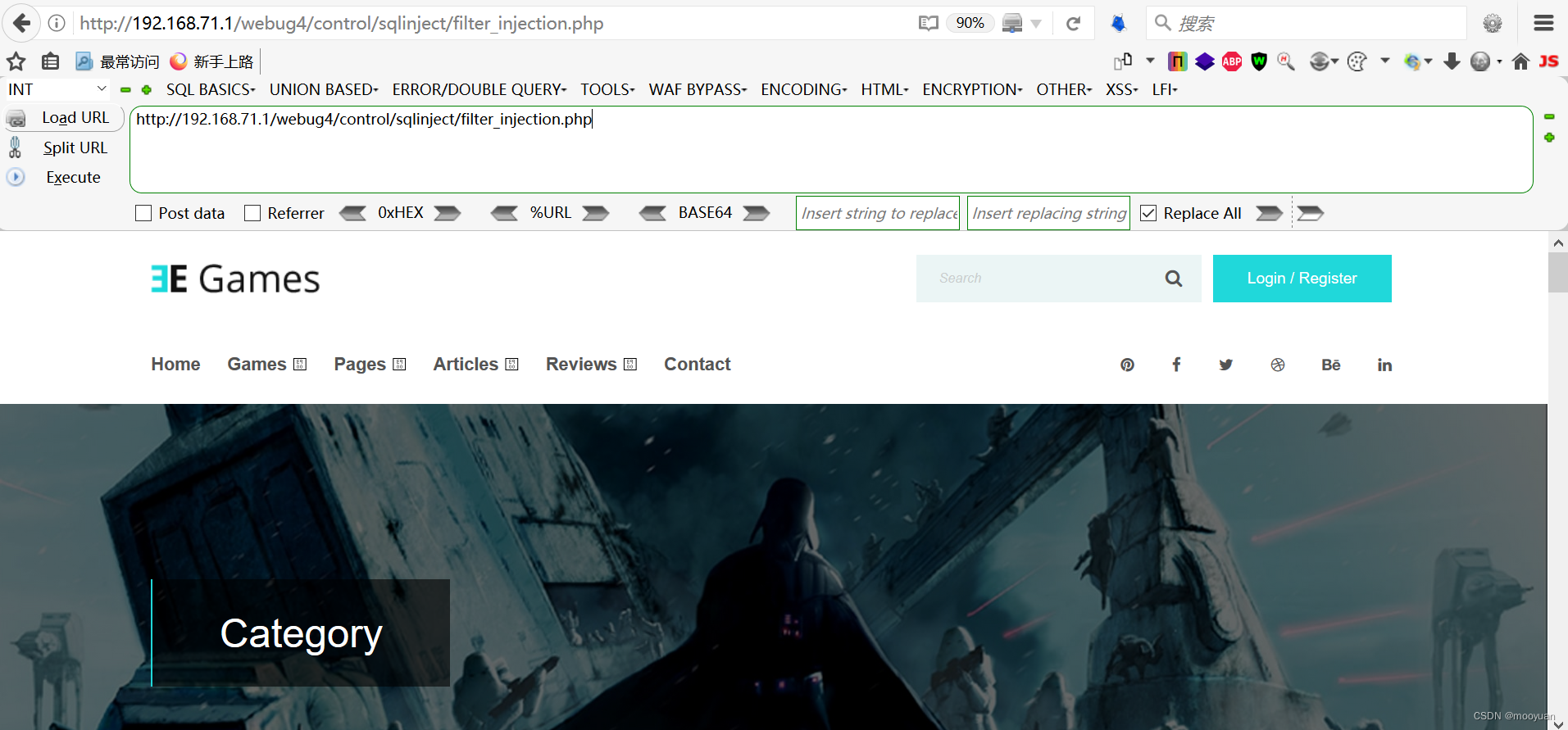Click the site search magnifier icon

click(x=1174, y=279)
